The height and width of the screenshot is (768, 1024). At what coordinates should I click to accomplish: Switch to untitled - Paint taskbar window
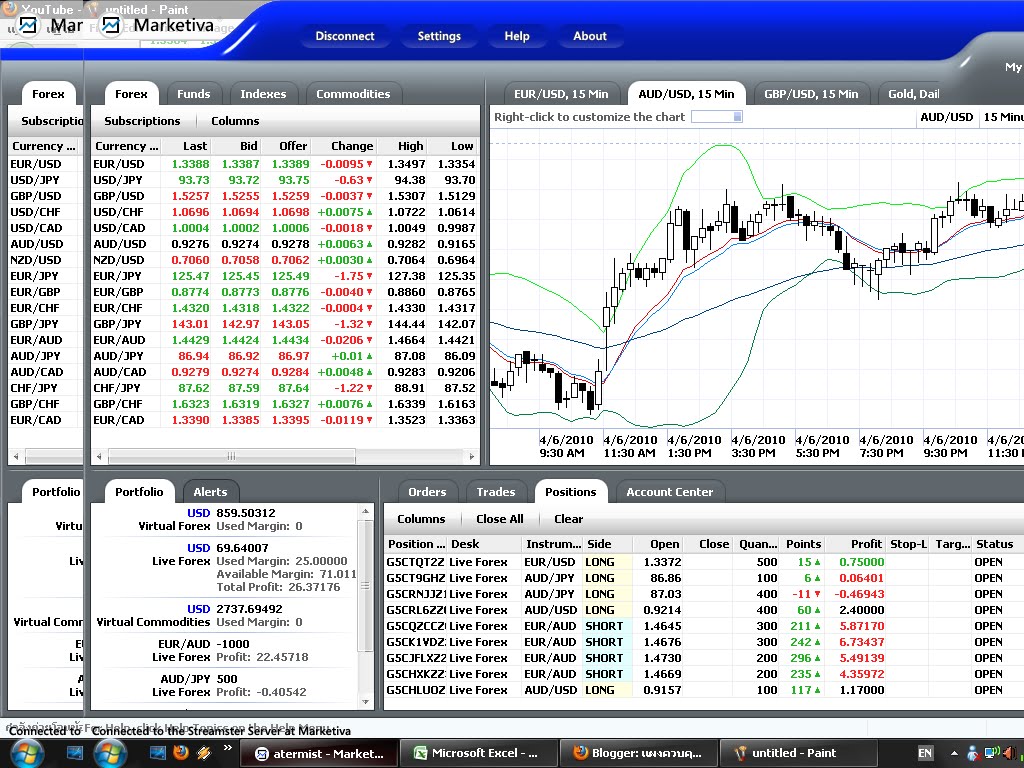coord(799,753)
